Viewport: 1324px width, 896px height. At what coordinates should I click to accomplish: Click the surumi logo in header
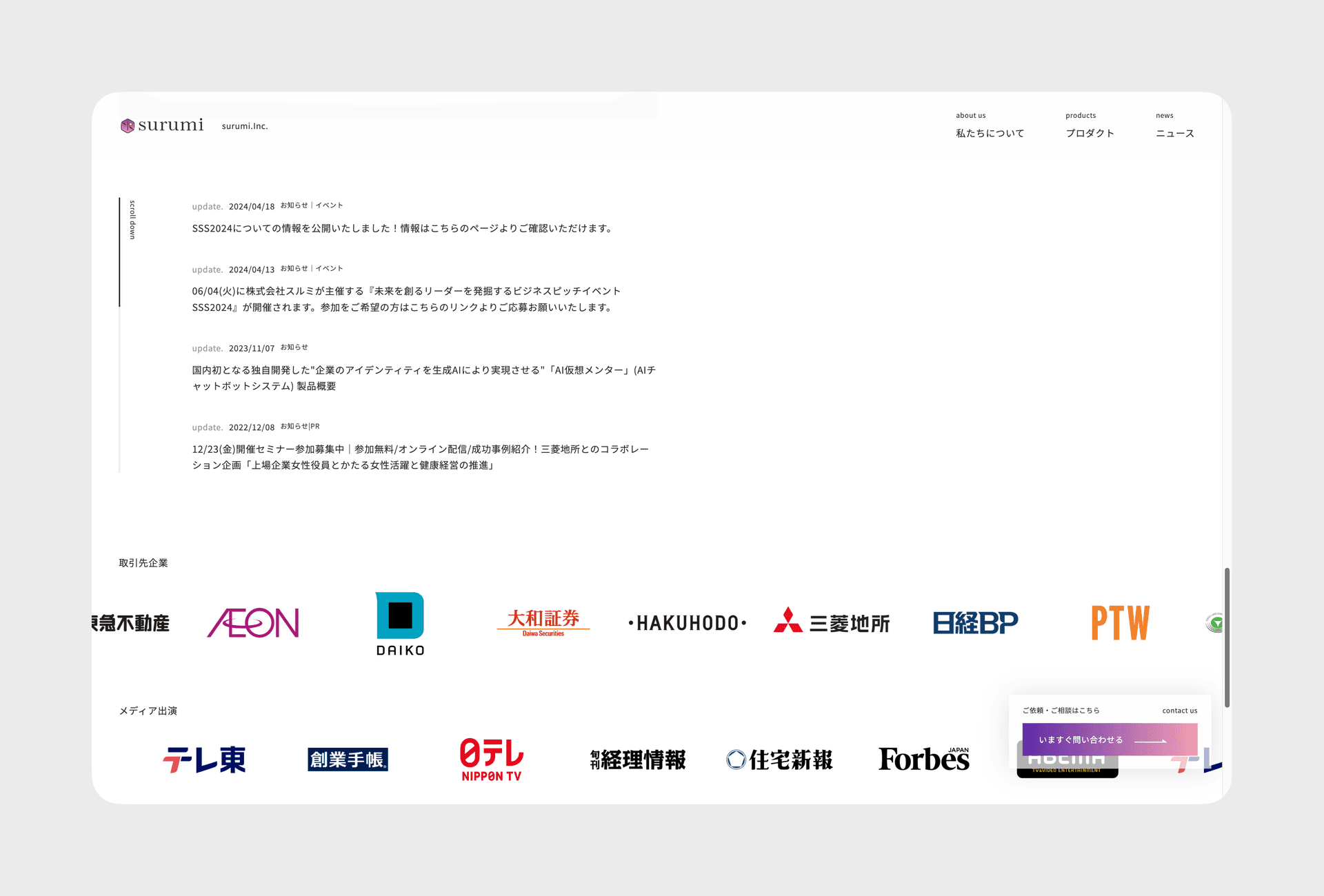[162, 125]
